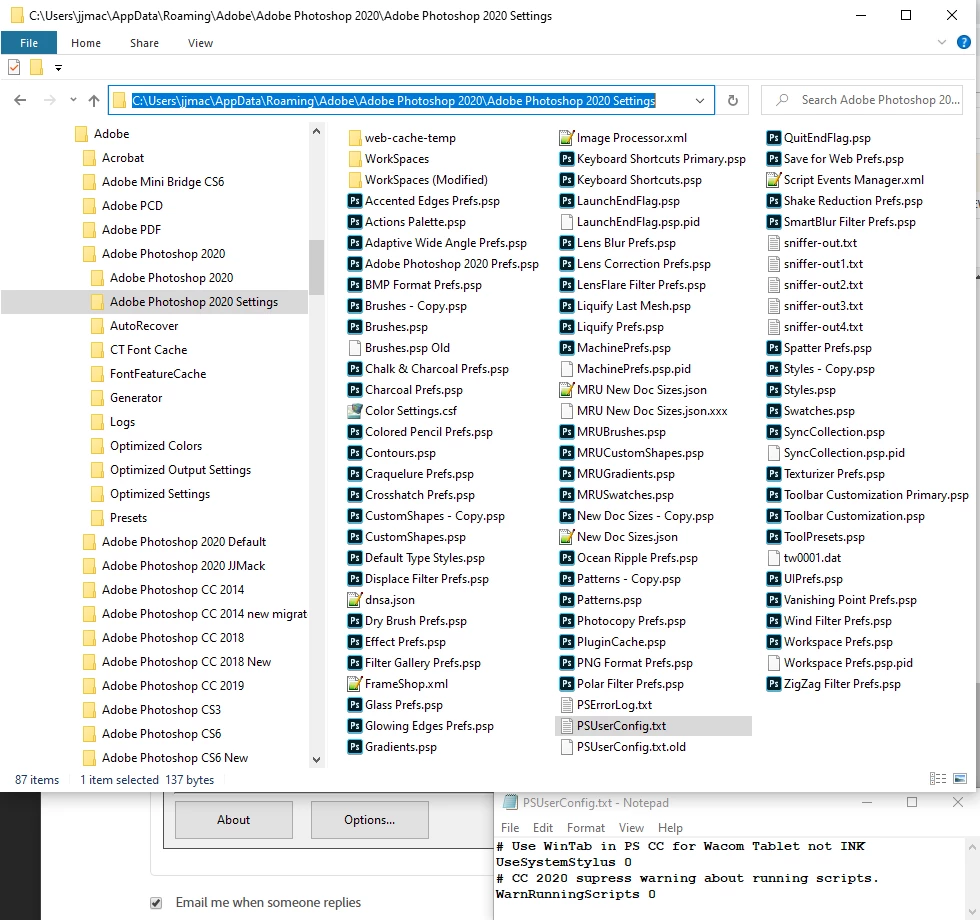This screenshot has height=920, width=980.
Task: Open the address bar history dropdown
Action: [x=700, y=100]
